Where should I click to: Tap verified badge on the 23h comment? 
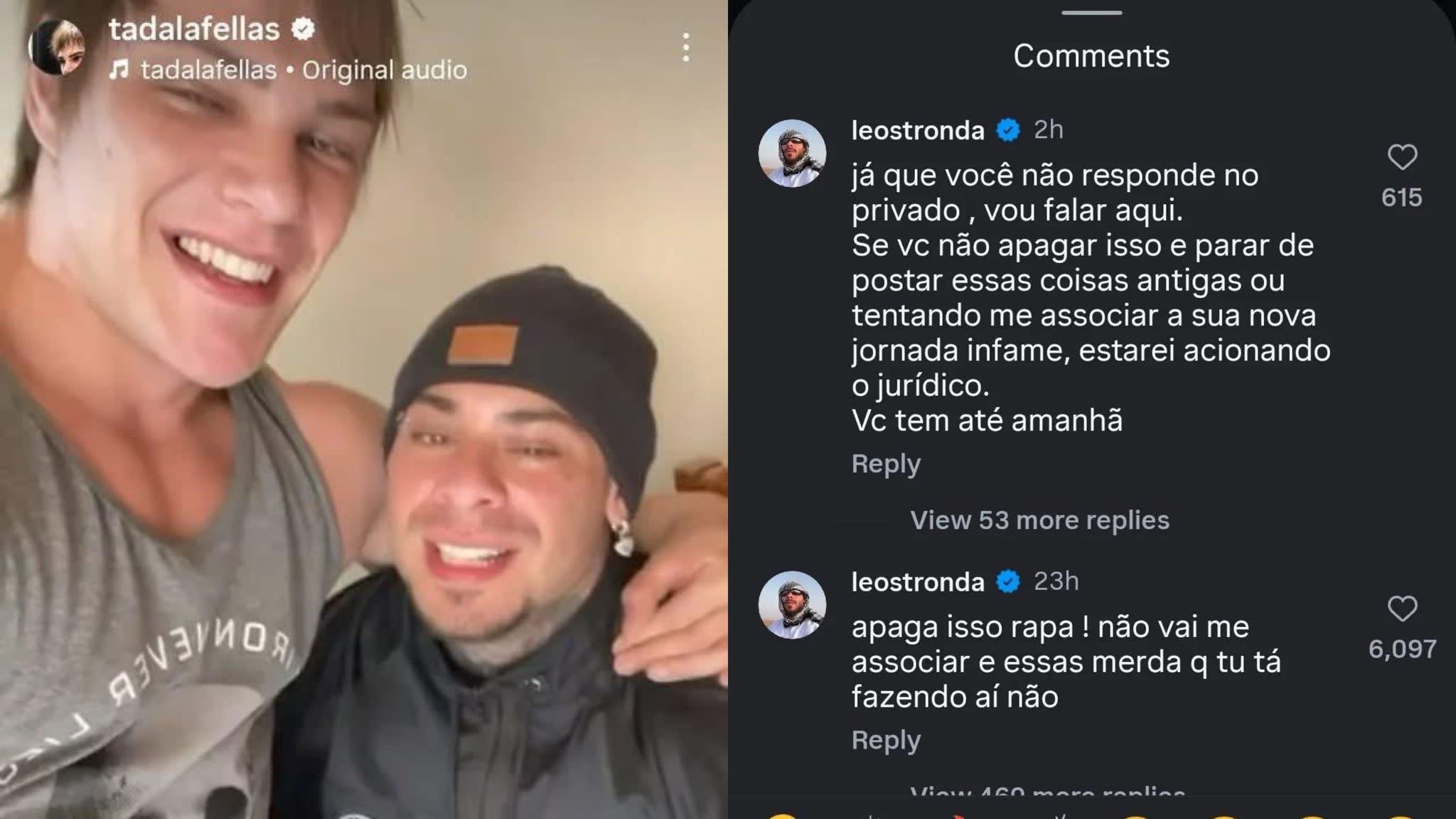click(1008, 582)
